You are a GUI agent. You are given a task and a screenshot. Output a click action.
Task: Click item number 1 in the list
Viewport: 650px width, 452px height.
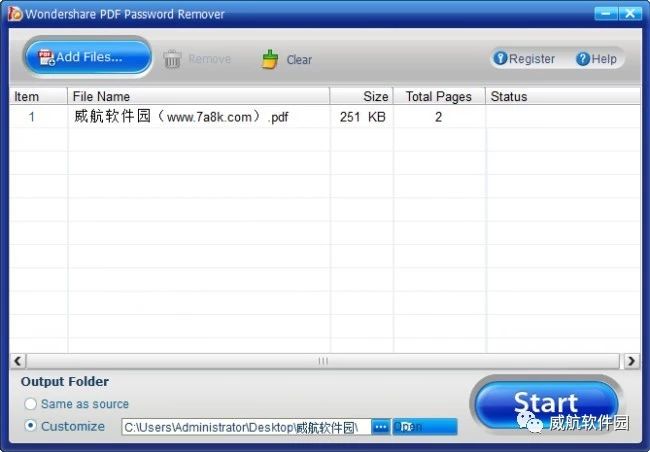click(32, 117)
